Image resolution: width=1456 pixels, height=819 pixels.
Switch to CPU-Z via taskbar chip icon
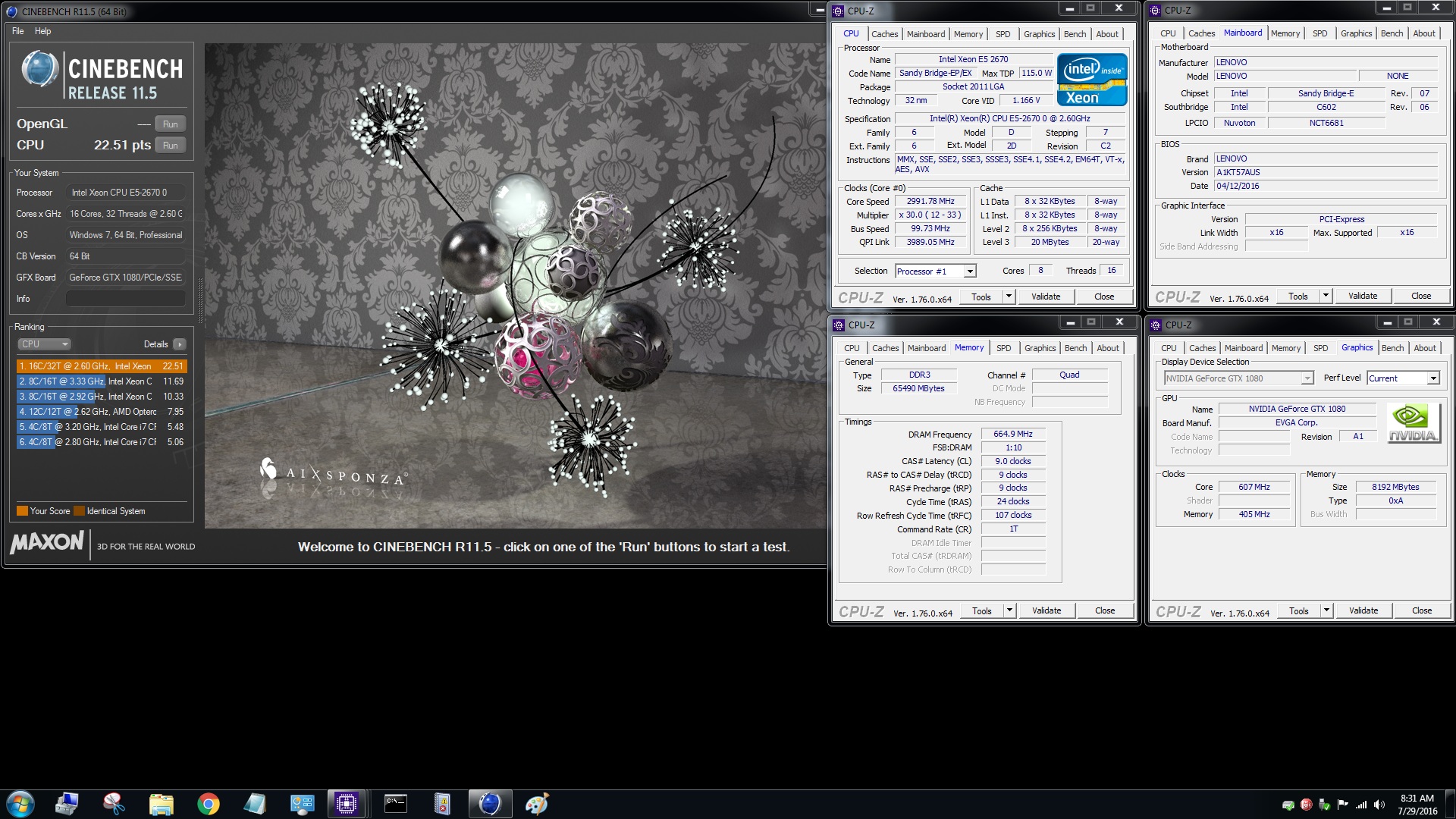point(347,804)
